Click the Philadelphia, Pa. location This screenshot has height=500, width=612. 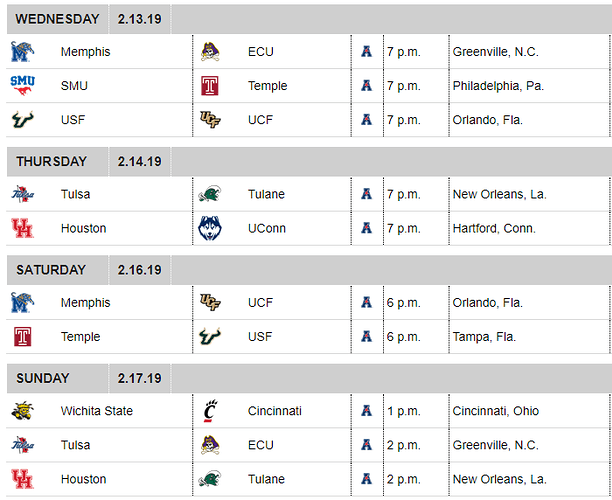pos(498,86)
